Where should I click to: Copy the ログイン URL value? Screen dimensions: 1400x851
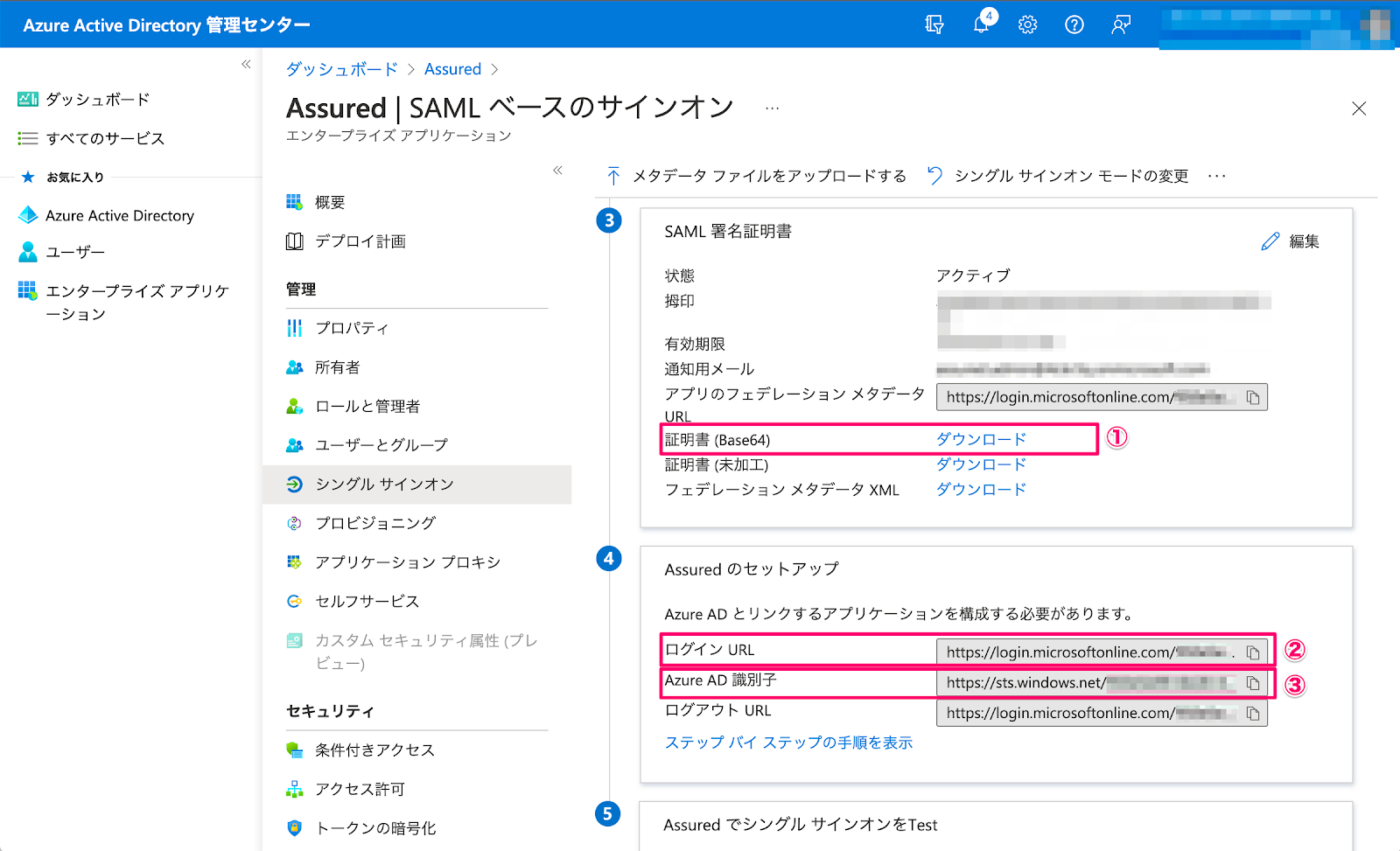(x=1253, y=652)
